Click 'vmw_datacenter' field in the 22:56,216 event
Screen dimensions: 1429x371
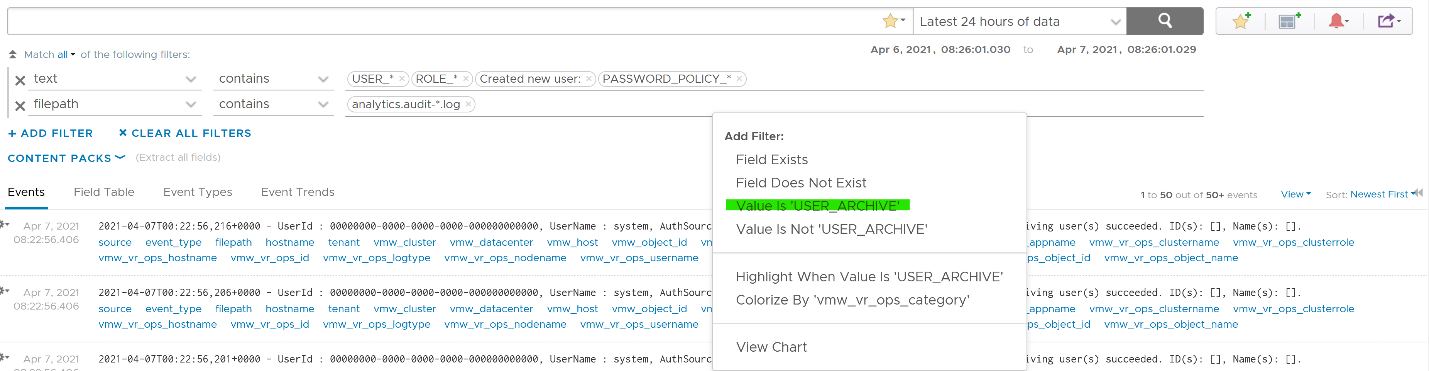click(492, 242)
